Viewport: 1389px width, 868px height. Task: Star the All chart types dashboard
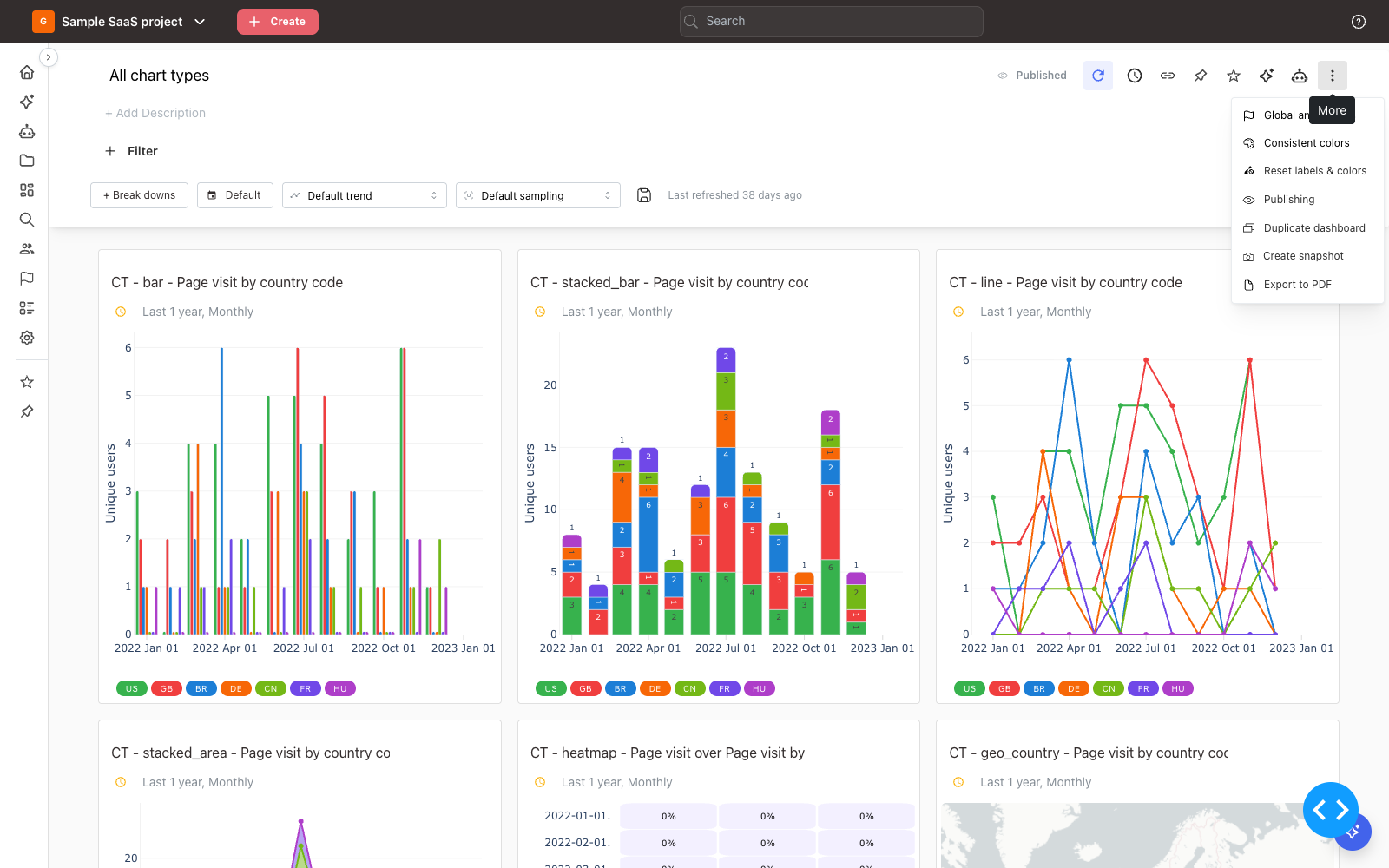1234,76
